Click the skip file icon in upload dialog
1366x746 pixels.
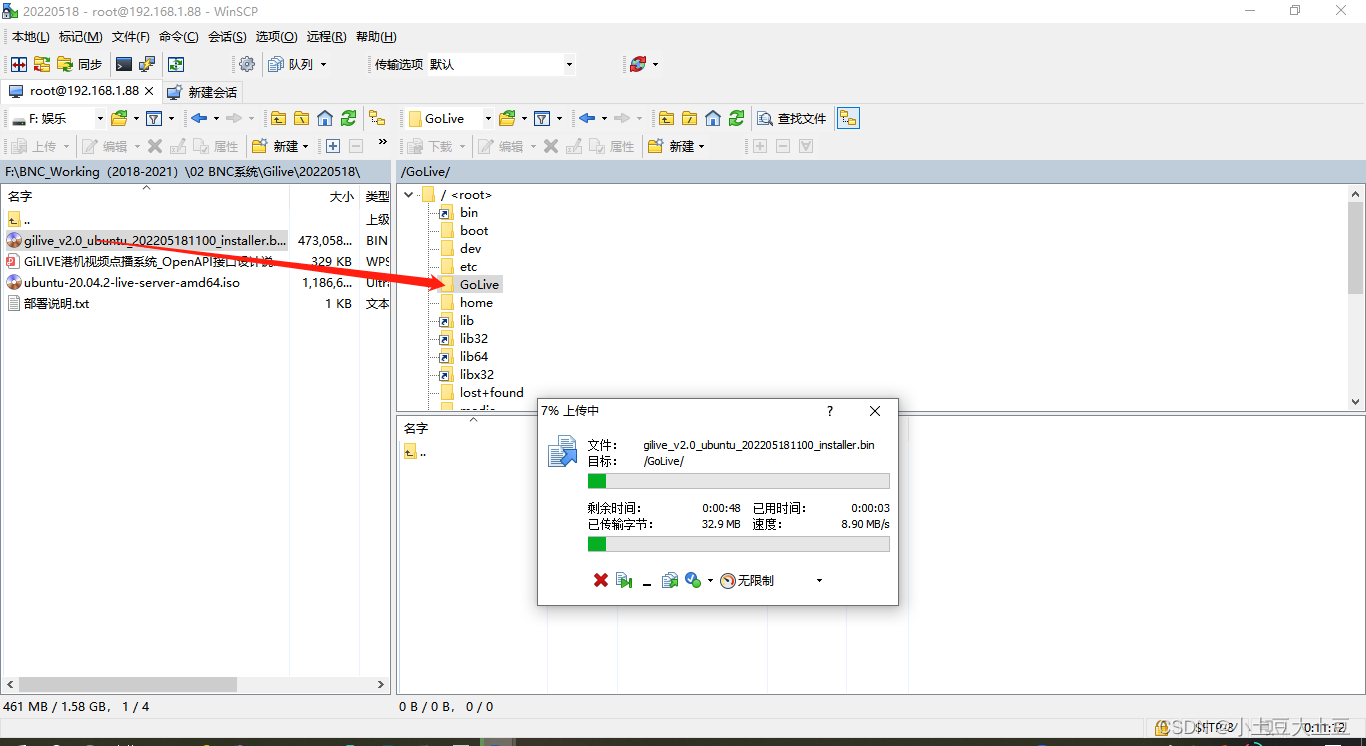coord(624,580)
